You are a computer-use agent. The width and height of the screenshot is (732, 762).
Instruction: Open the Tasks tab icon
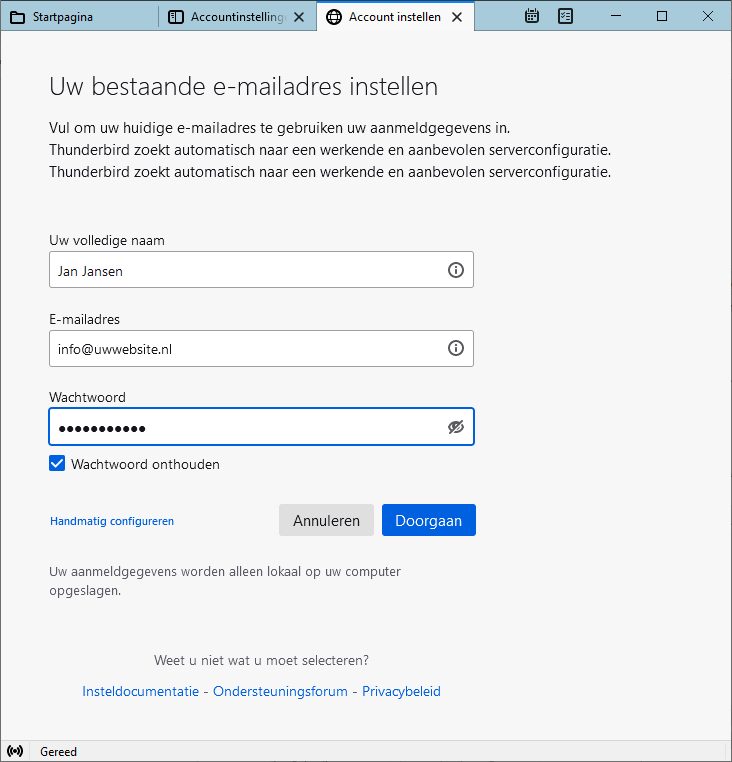point(565,16)
